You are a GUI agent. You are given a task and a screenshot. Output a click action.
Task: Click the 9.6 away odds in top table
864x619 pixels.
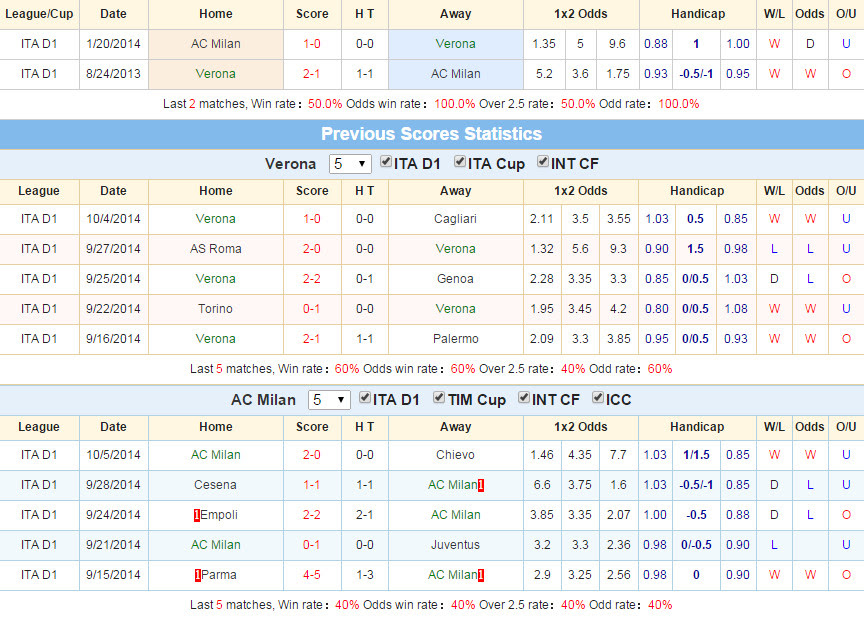tap(617, 44)
